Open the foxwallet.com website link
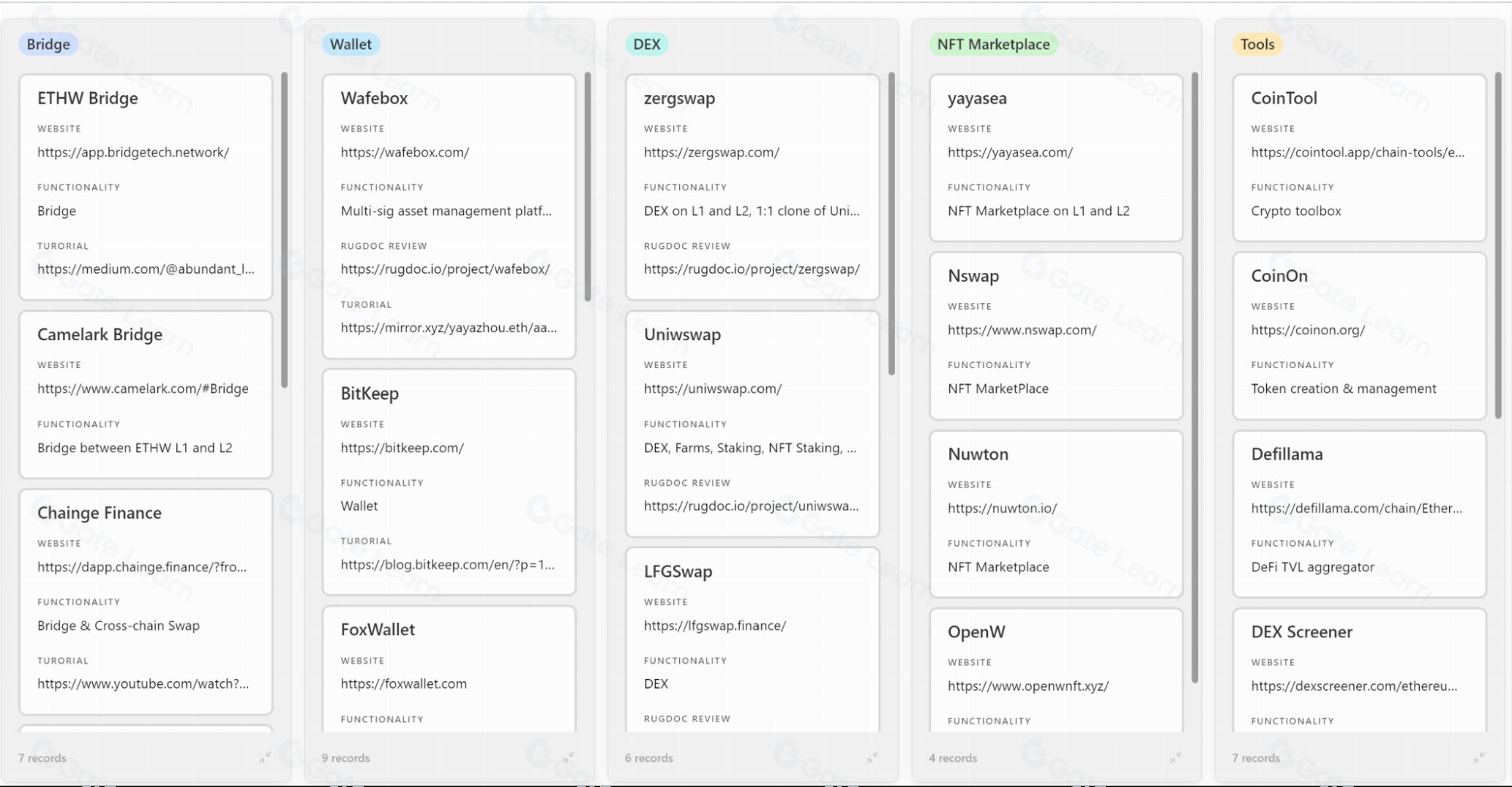This screenshot has height=787, width=1512. [404, 683]
